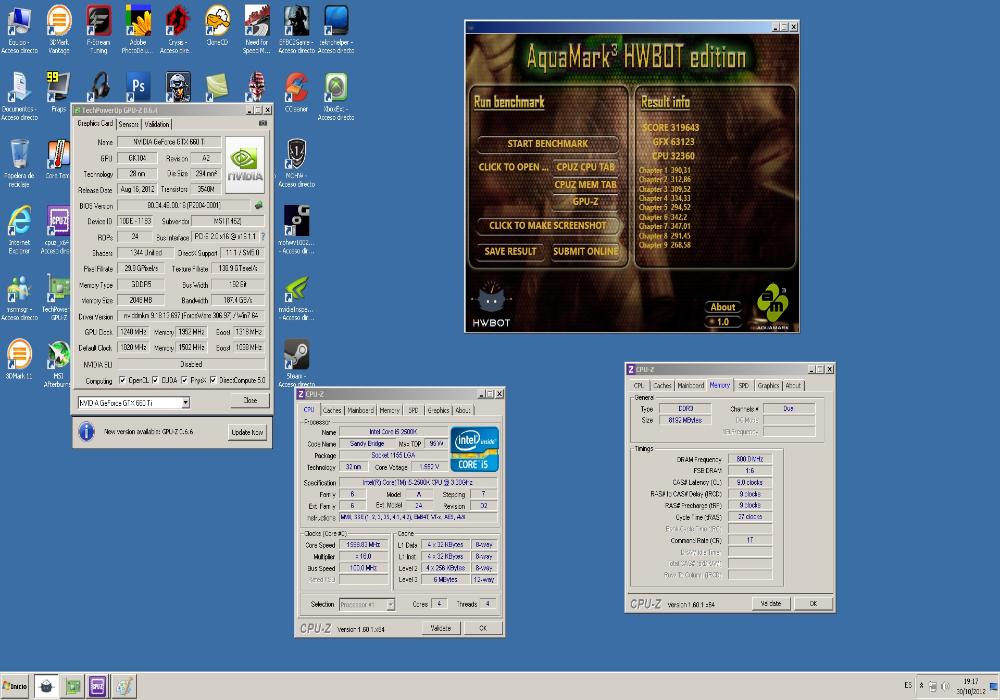Click the ES language indicator in the taskbar
This screenshot has height=700, width=1000.
908,685
